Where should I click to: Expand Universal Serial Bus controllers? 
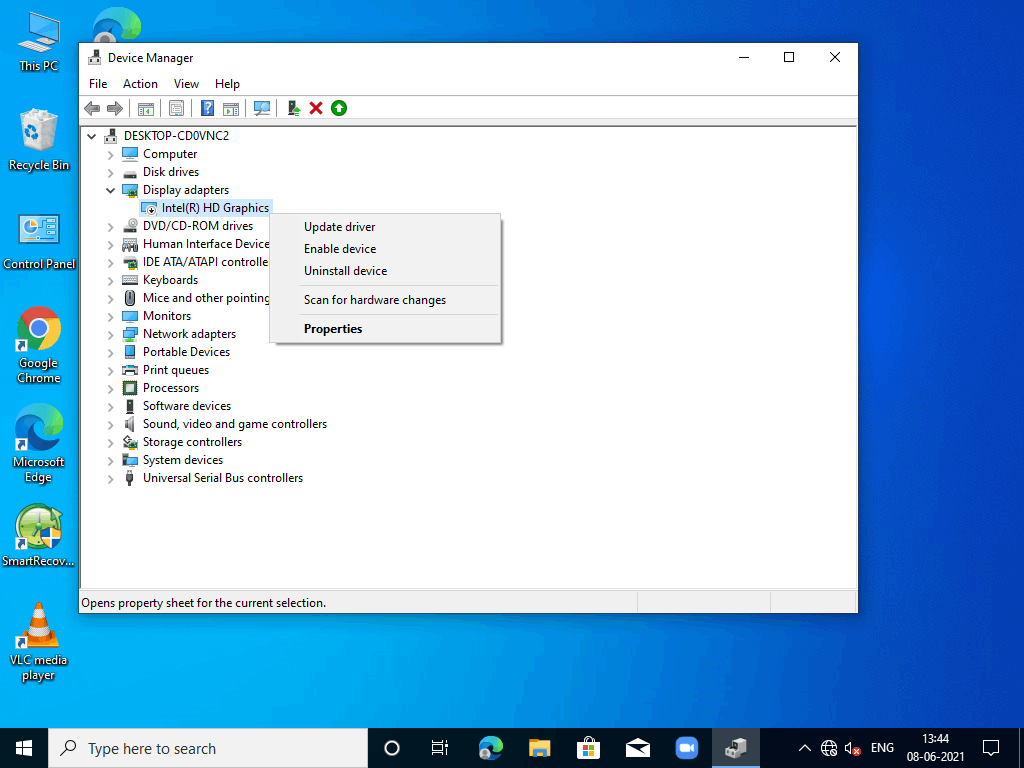[111, 478]
